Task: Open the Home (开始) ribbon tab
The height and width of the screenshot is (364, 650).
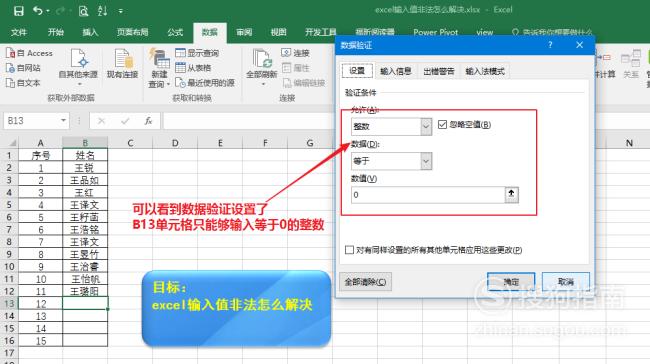Action: point(56,32)
